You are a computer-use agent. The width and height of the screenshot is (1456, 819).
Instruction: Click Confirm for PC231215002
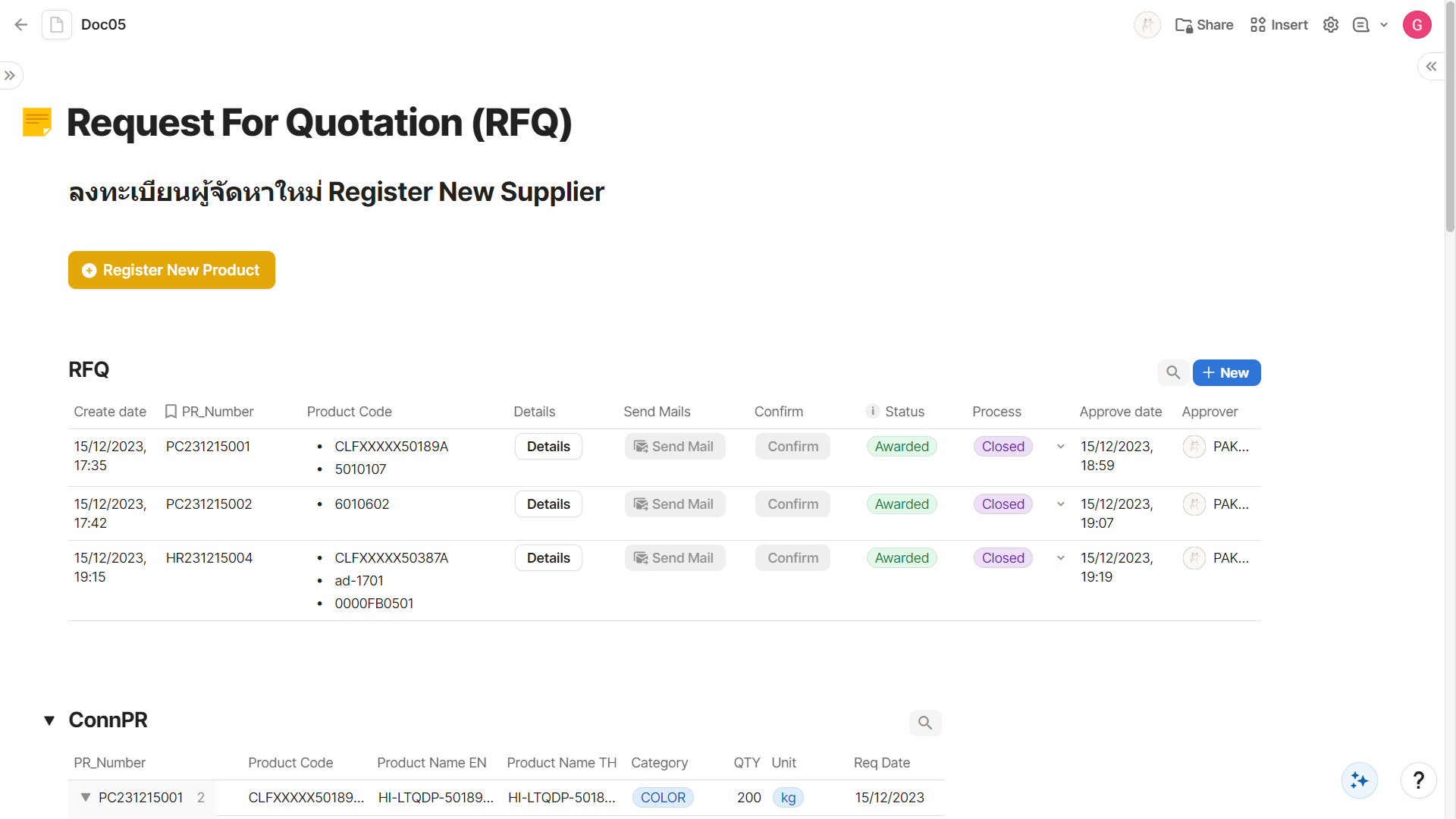point(792,504)
